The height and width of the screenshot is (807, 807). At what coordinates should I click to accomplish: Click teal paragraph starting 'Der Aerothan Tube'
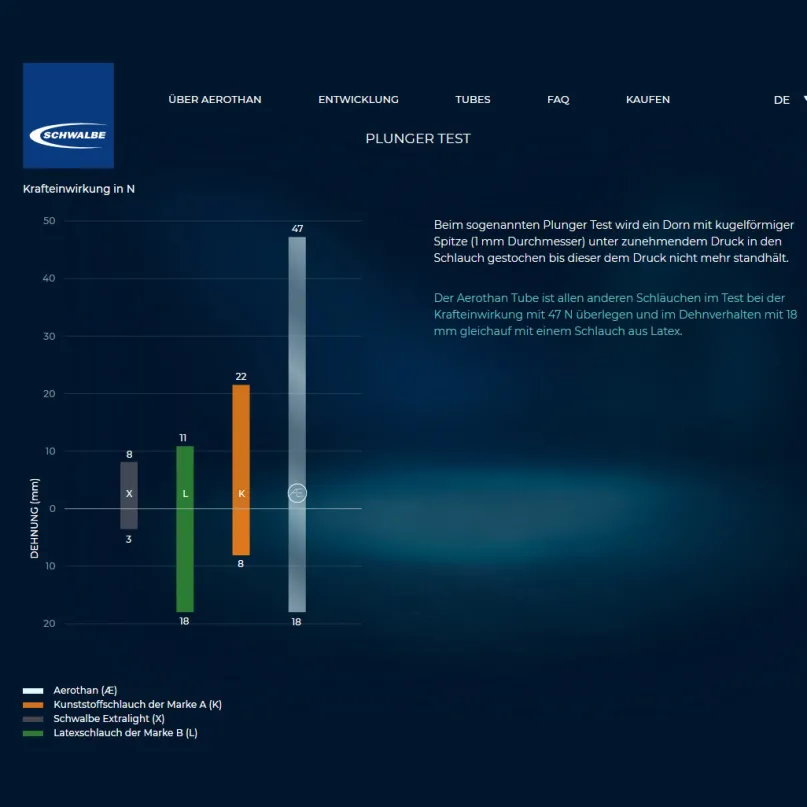click(x=615, y=314)
